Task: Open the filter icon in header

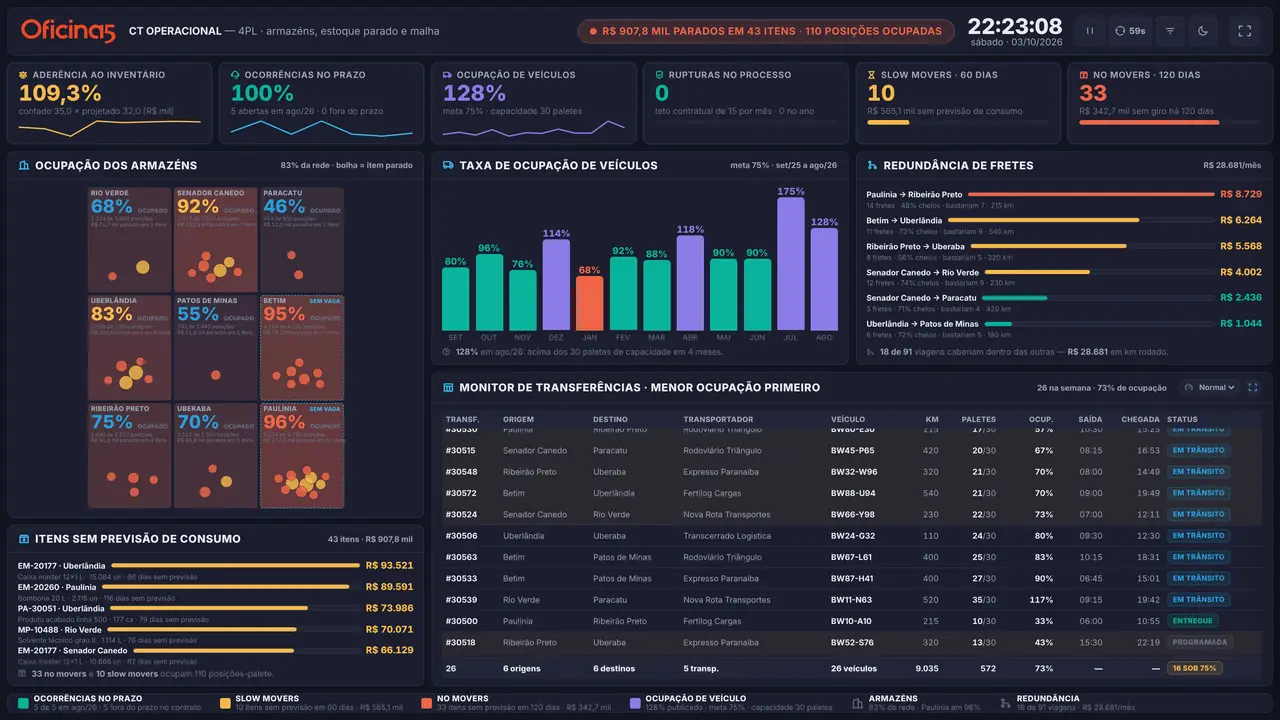Action: coord(1170,31)
